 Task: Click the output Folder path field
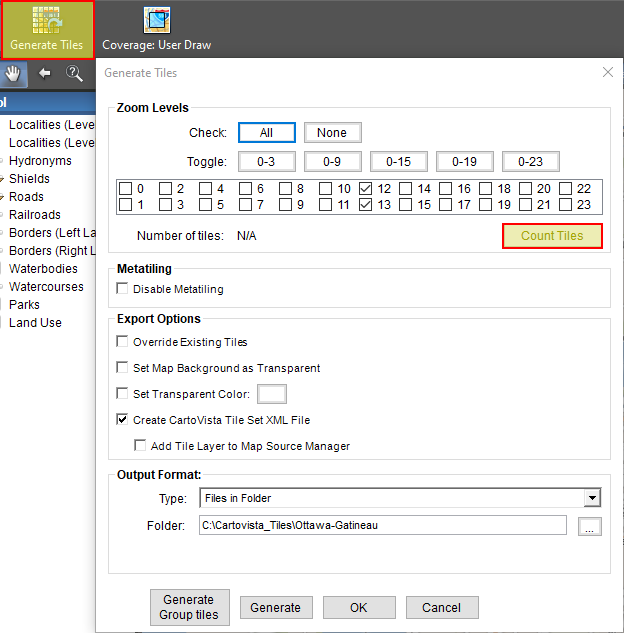coord(383,525)
